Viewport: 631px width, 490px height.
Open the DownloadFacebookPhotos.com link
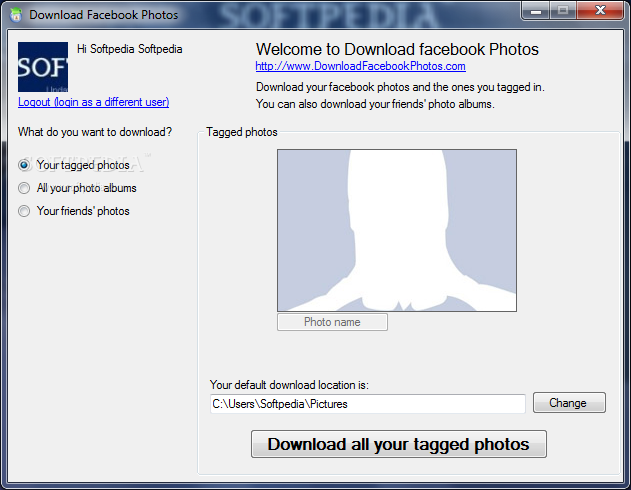click(x=361, y=66)
